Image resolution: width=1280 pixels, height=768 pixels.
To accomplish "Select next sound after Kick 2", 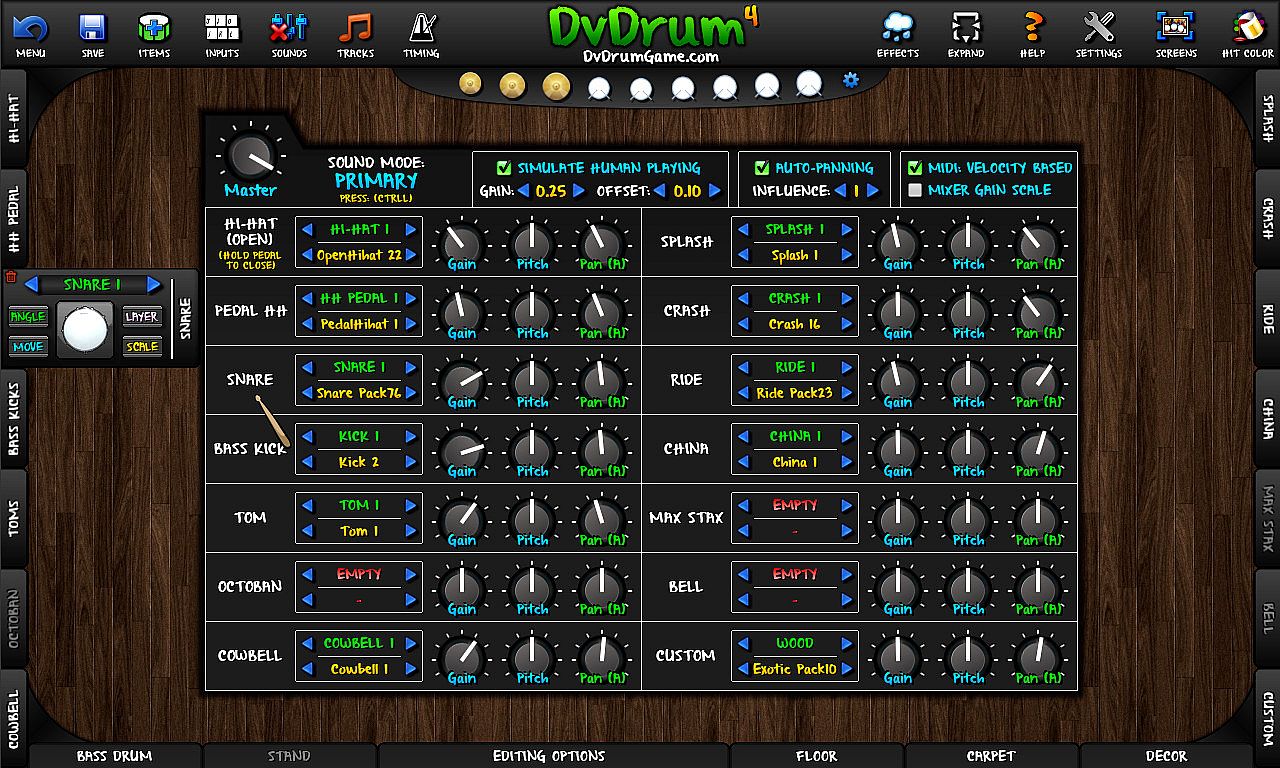I will 410,462.
